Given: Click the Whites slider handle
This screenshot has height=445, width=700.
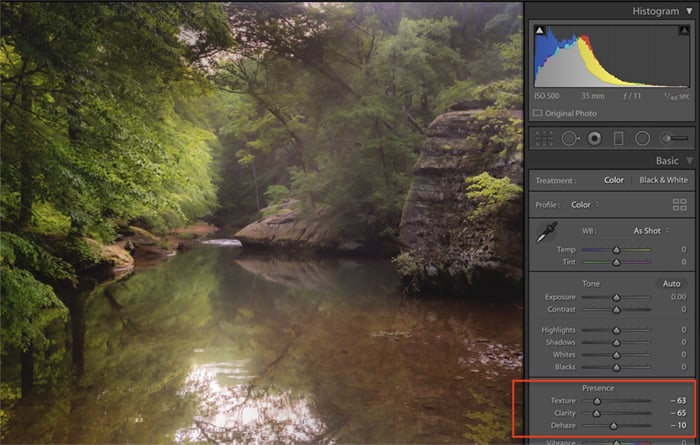Looking at the screenshot, I should coord(617,355).
